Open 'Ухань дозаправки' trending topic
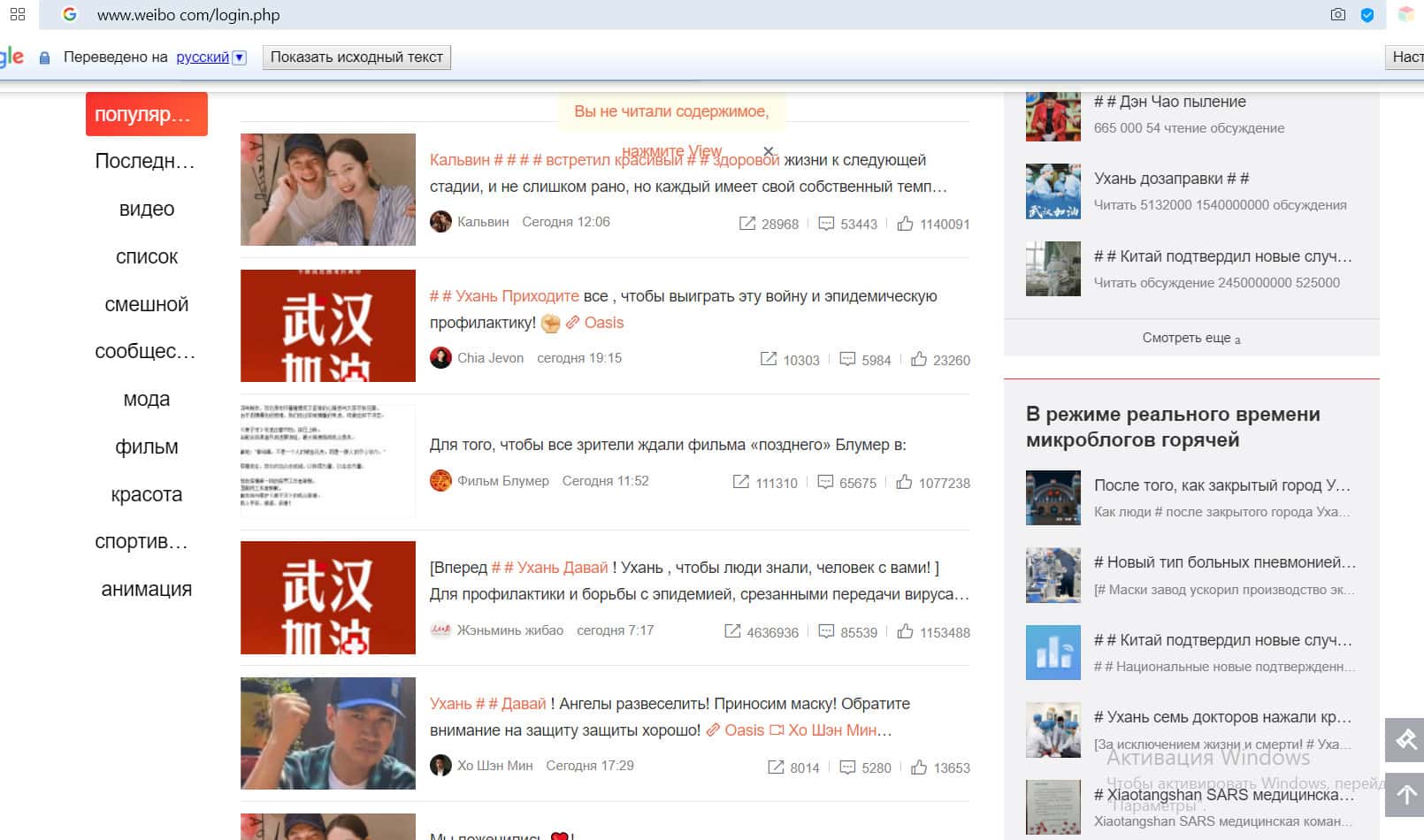Screen dimensions: 1424x840 coord(1171,179)
